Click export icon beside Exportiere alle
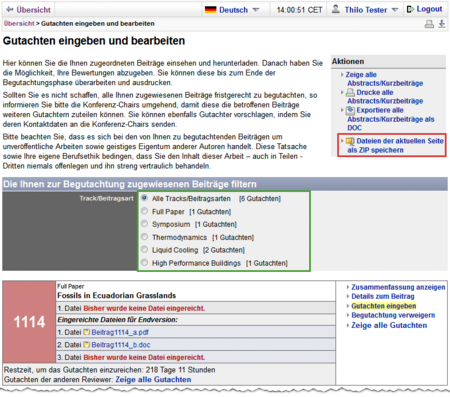Image resolution: width=450 pixels, height=397 pixels. coord(350,110)
